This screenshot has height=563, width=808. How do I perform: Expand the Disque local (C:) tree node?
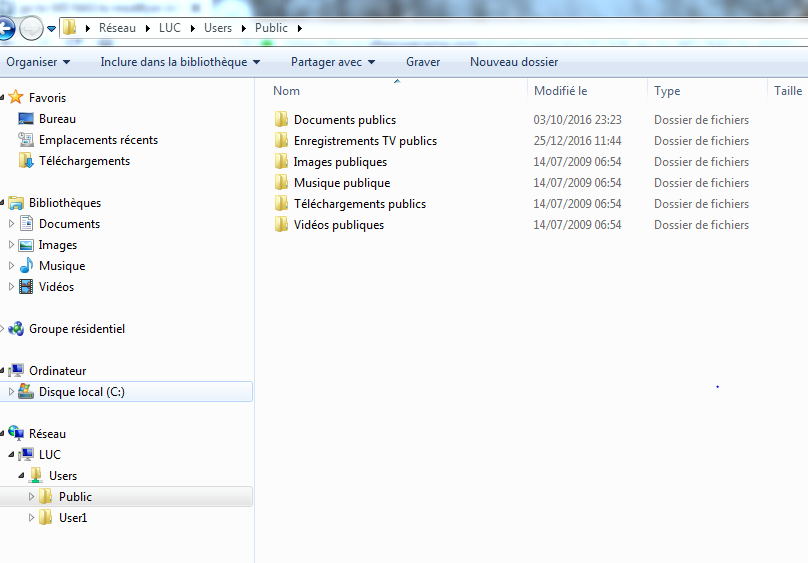(x=11, y=392)
